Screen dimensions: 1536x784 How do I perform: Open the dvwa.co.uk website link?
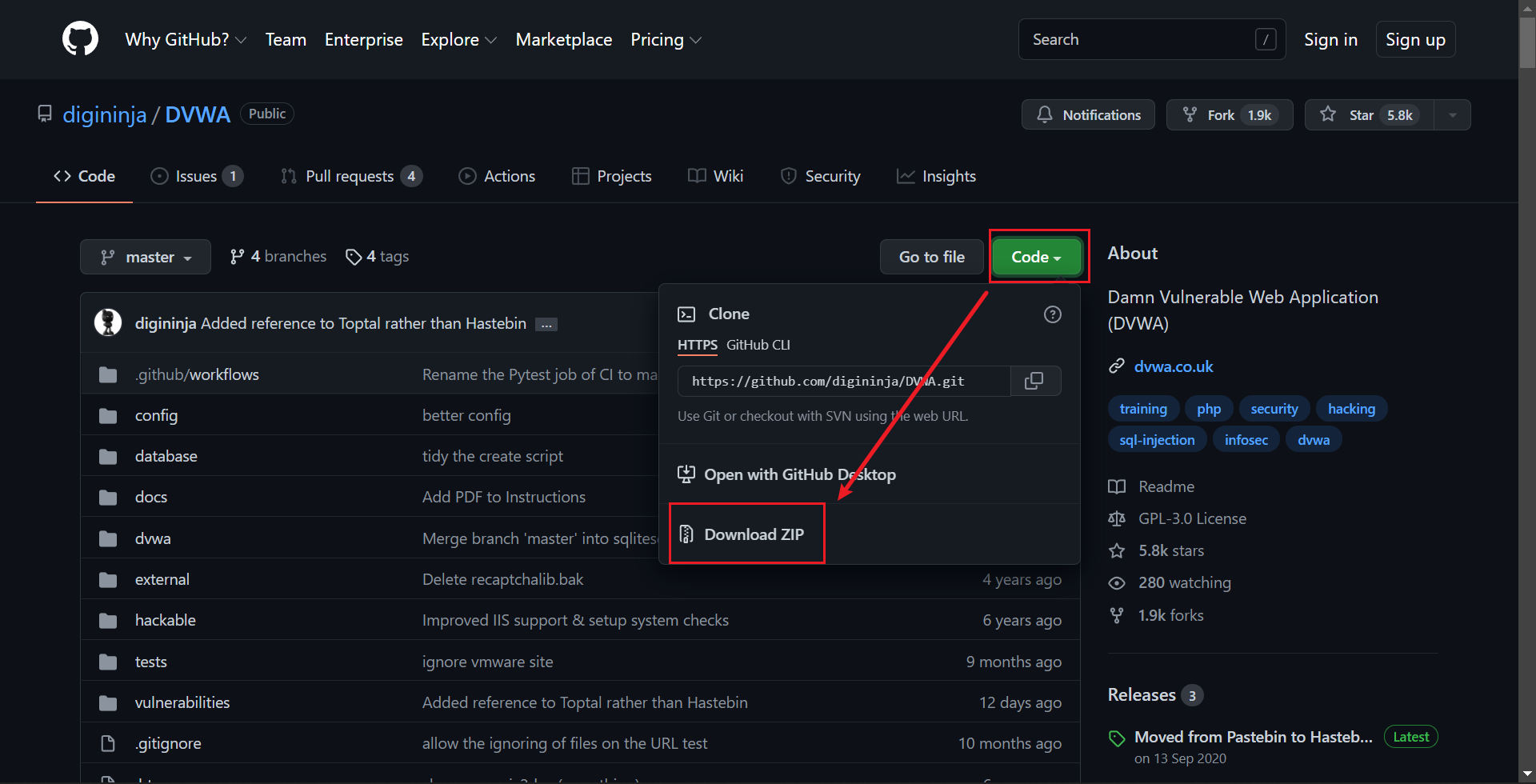pyautogui.click(x=1174, y=366)
